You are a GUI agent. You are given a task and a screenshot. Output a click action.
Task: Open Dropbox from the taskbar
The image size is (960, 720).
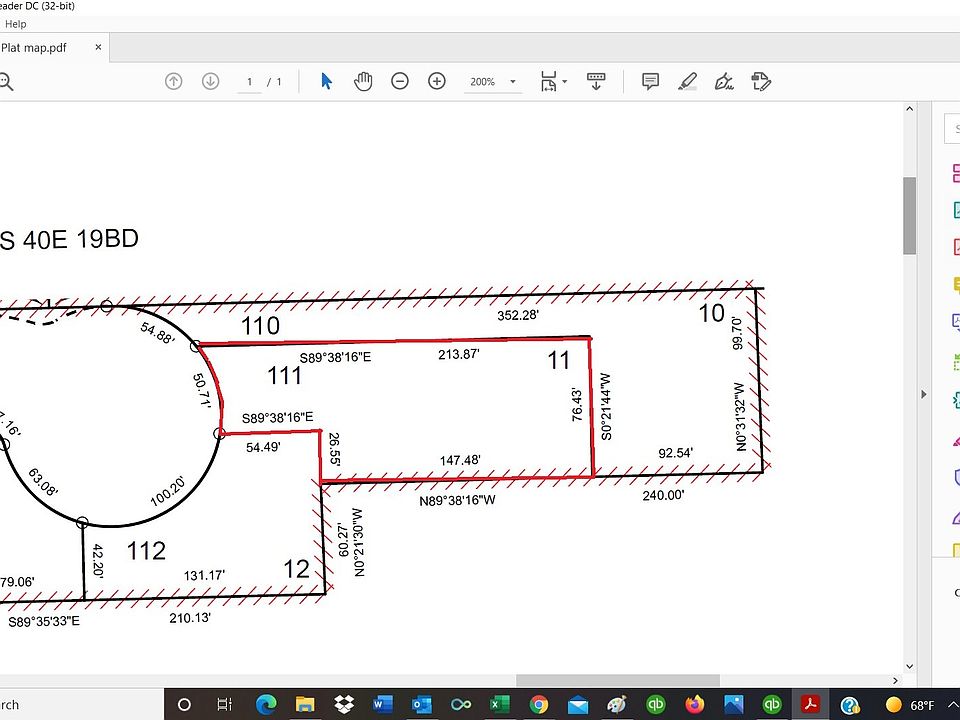(344, 704)
